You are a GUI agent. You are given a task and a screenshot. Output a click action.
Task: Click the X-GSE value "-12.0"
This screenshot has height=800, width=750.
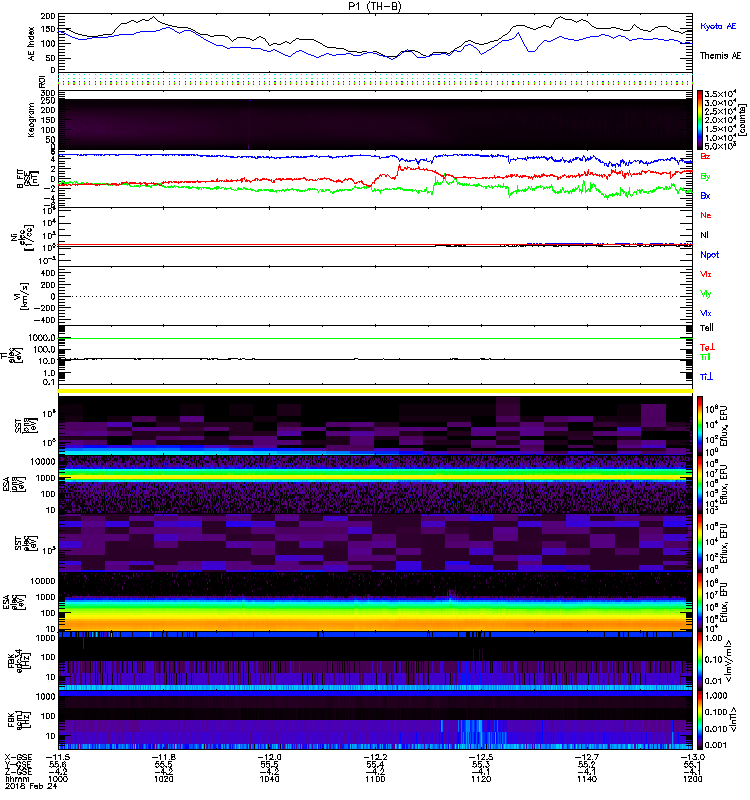tap(269, 757)
